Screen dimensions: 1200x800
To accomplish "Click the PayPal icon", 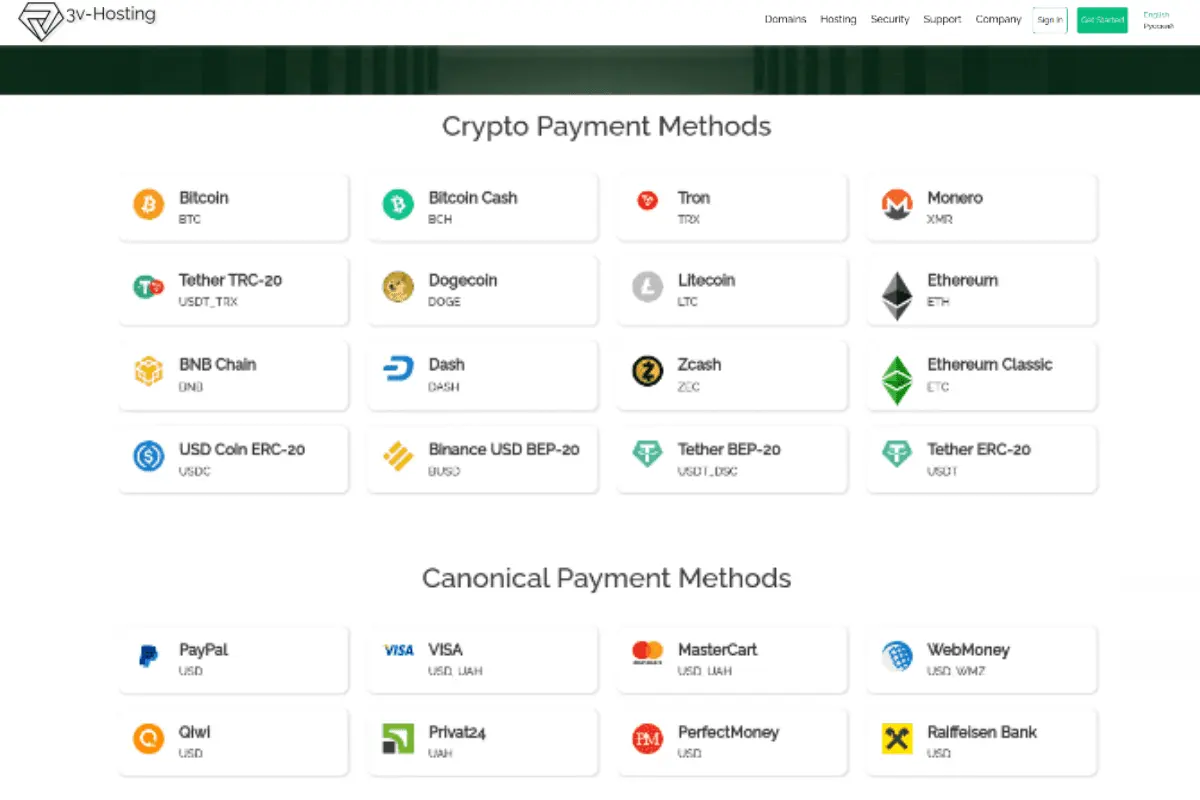I will [x=148, y=656].
